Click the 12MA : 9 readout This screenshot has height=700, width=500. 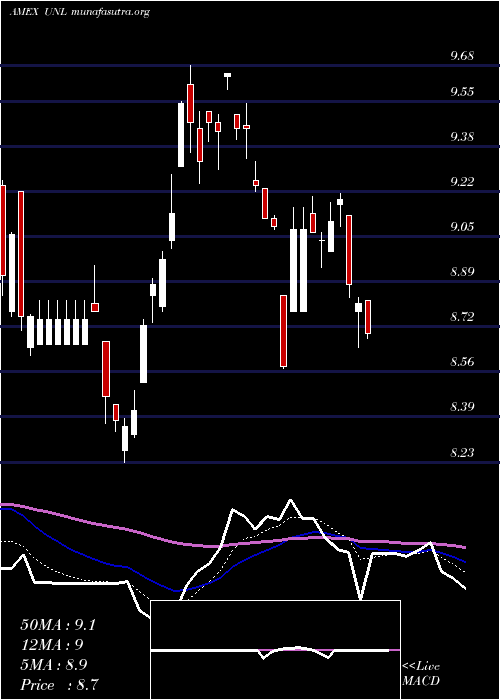point(52,645)
